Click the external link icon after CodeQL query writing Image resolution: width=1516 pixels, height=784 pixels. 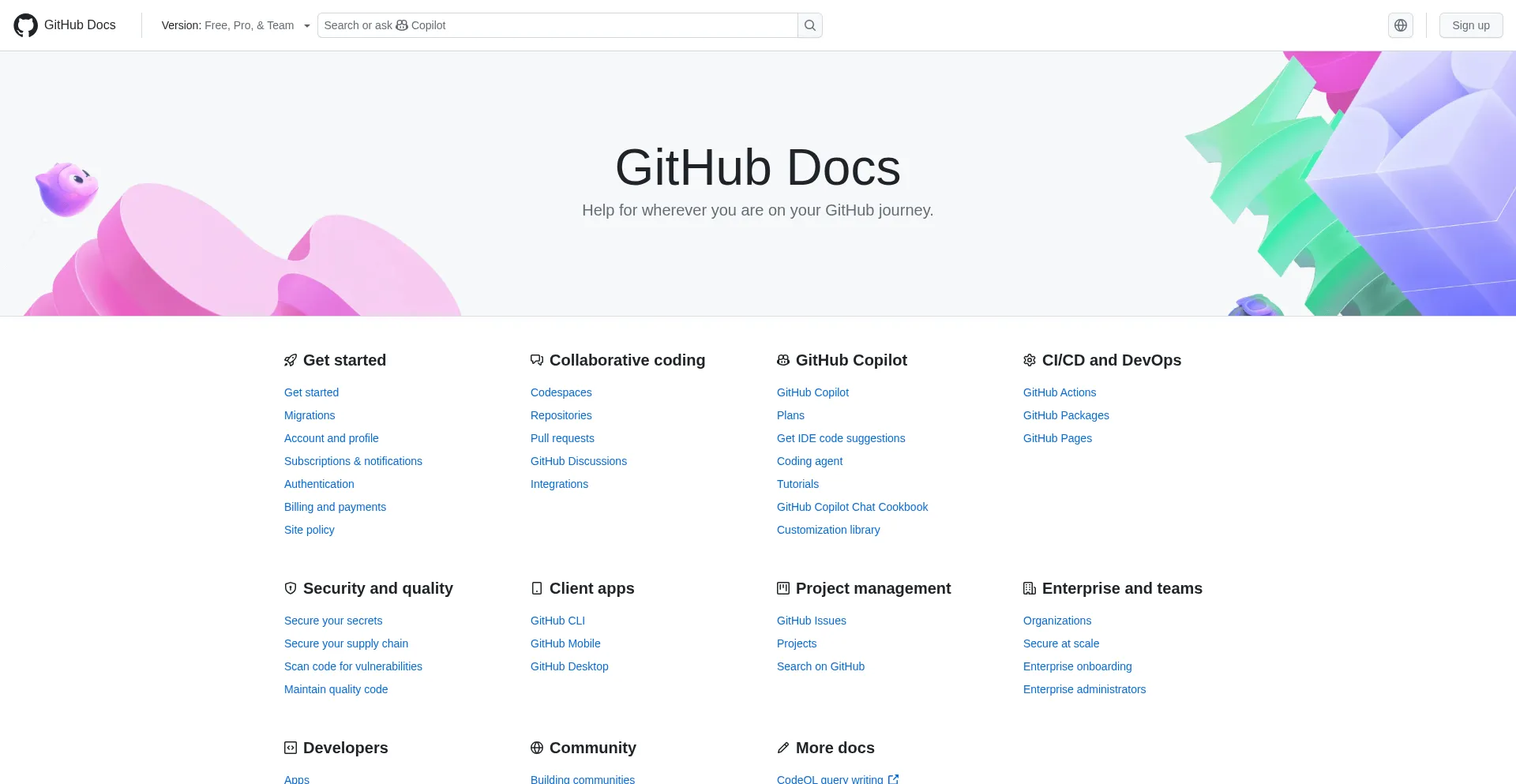coord(893,779)
